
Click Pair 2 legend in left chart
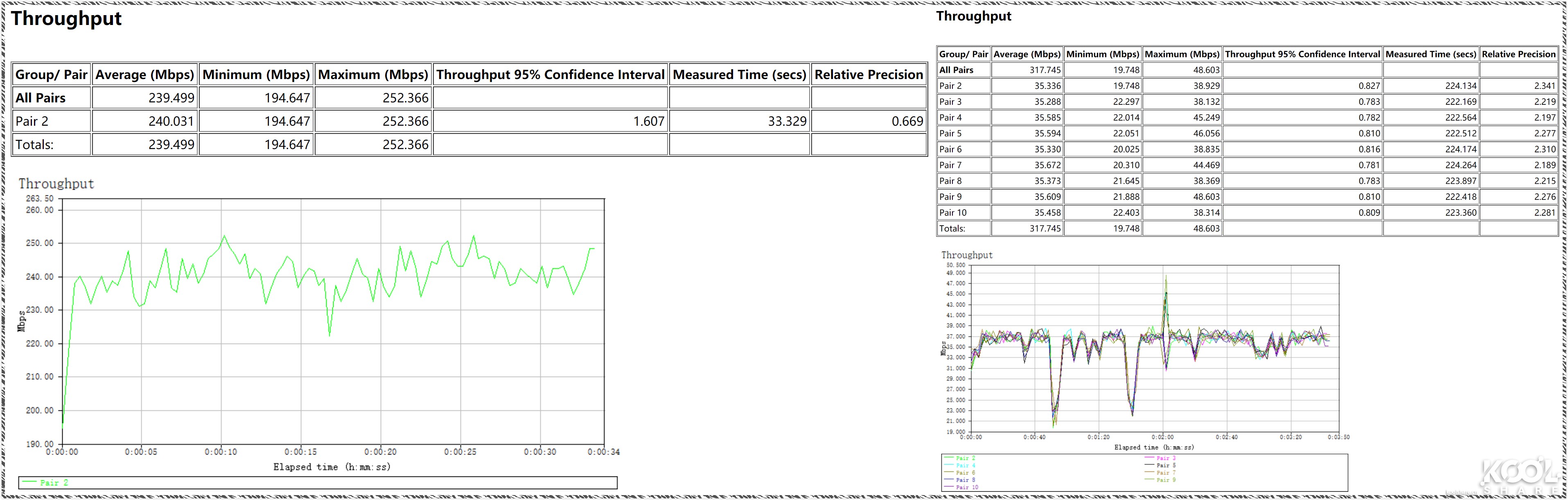54,482
